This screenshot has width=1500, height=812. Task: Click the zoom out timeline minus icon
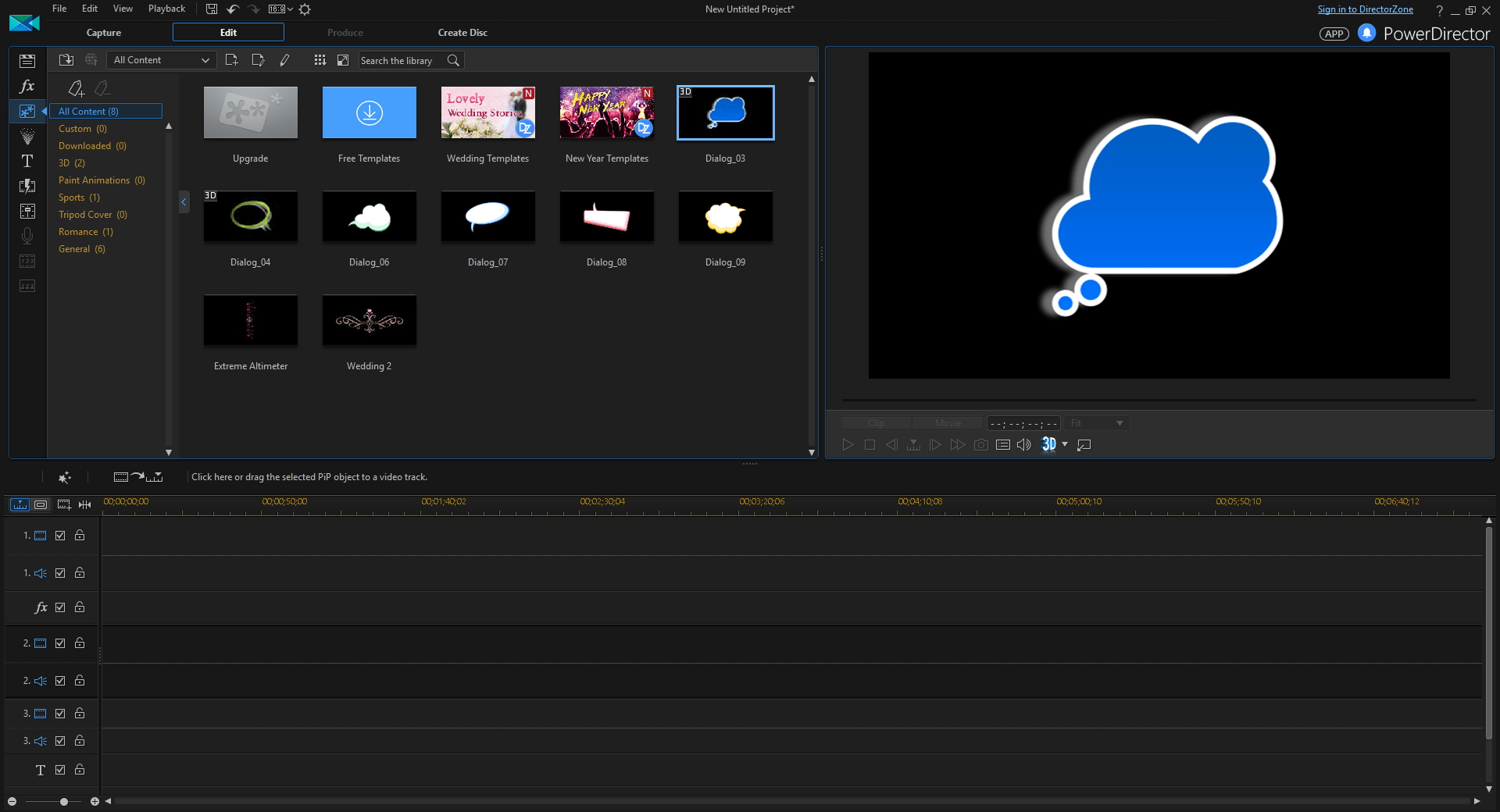tap(12, 802)
